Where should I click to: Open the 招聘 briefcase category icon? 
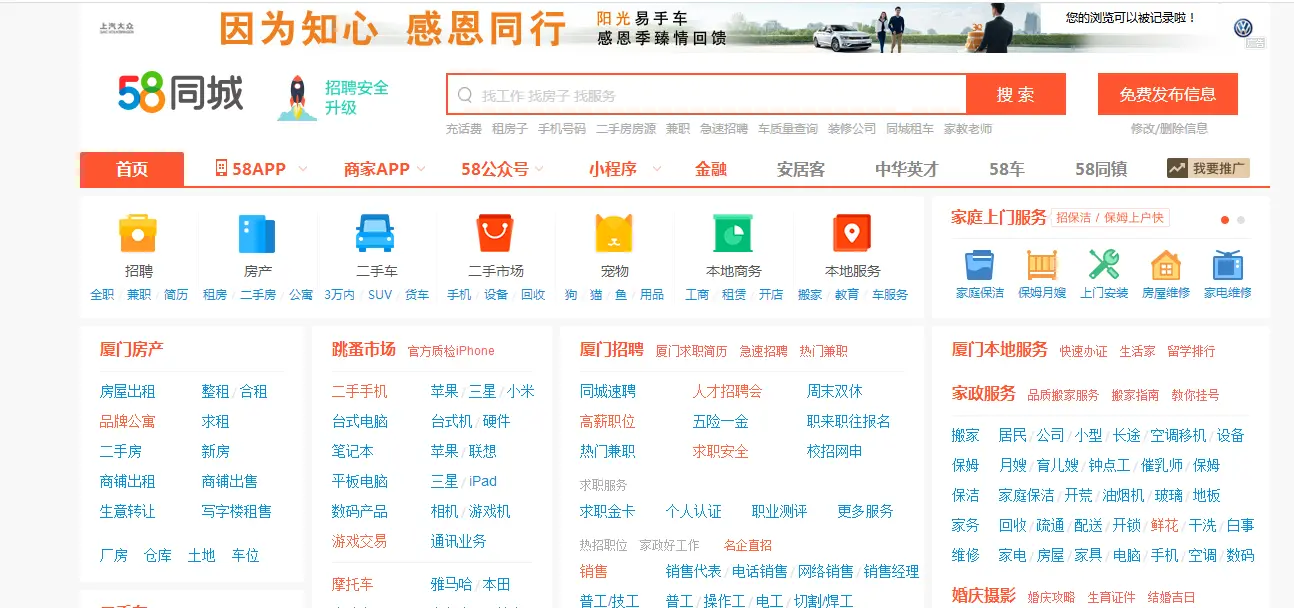pyautogui.click(x=138, y=233)
